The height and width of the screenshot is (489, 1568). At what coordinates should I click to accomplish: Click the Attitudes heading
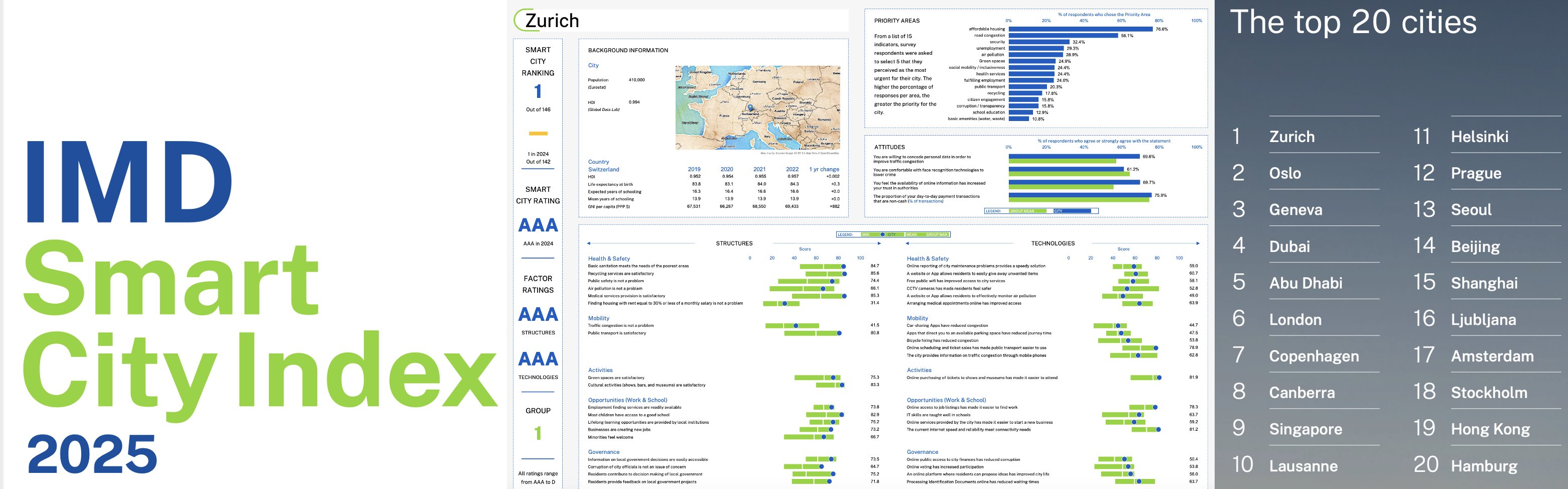point(889,148)
